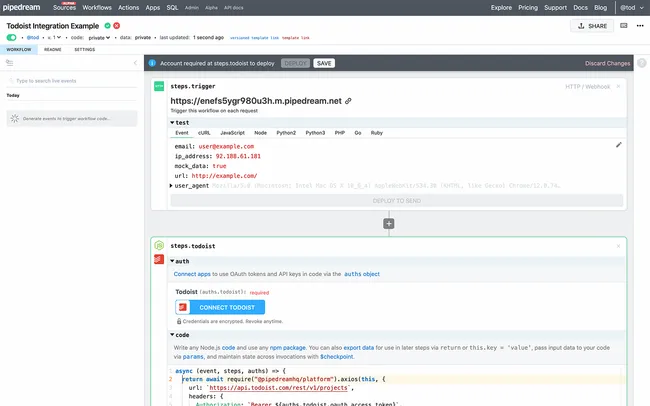Click the Node.js step icon

click(159, 246)
